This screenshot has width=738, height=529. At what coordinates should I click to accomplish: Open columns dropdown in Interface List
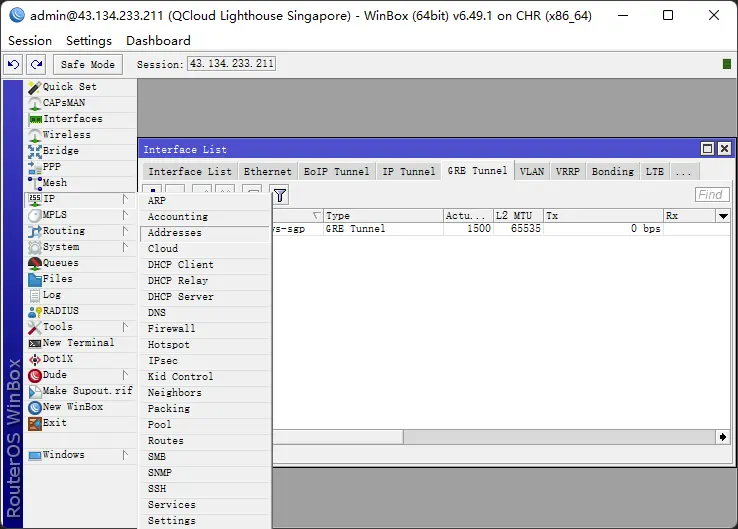coord(723,216)
